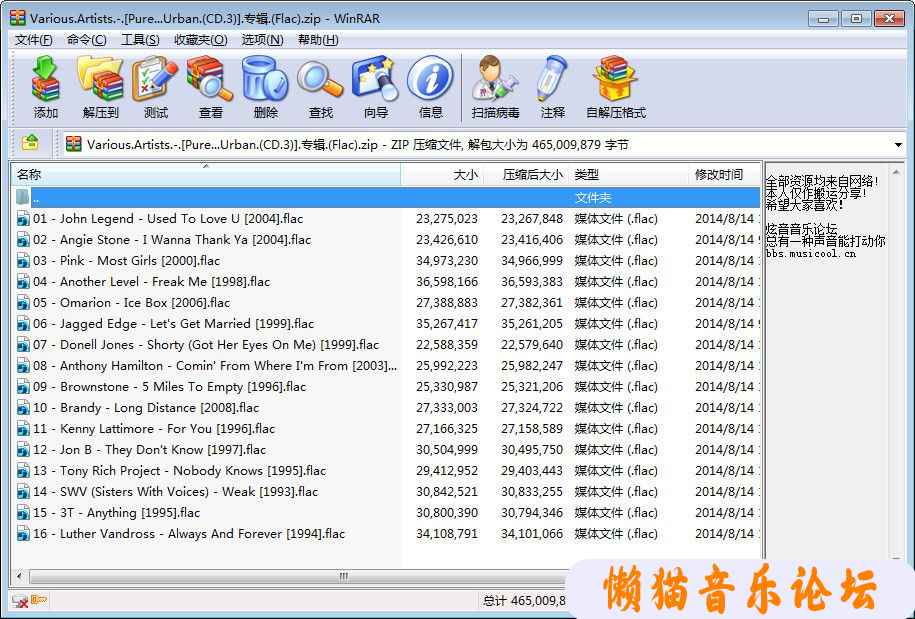Select '07 - Donell Jones - Shorty' file
The image size is (915, 619).
click(x=387, y=345)
